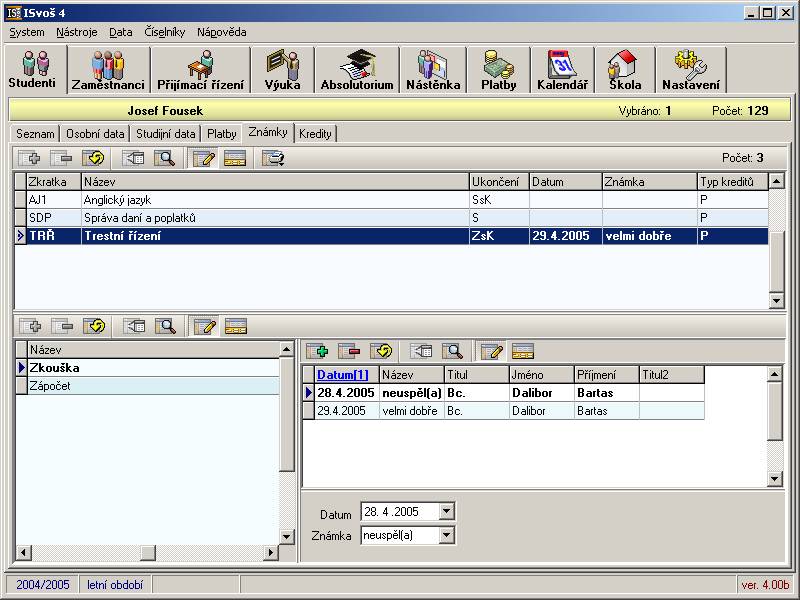Open the Absolutorium module
The image size is (800, 600).
(x=357, y=71)
